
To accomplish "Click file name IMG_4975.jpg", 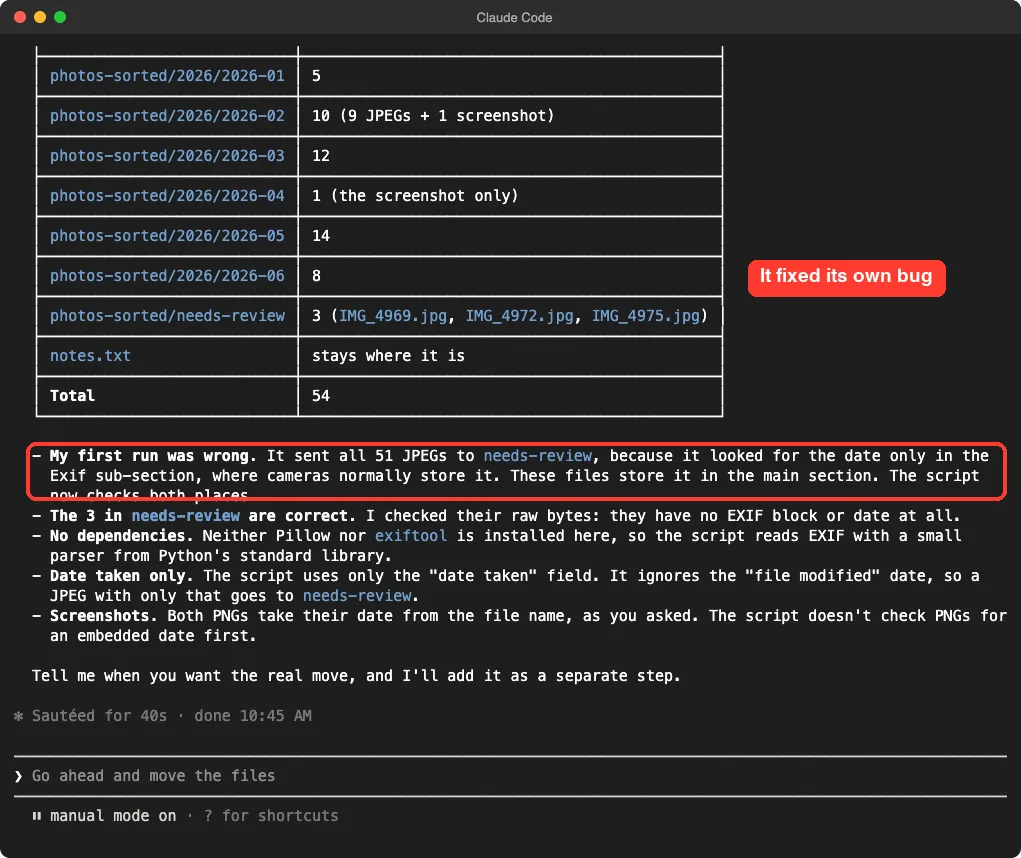I will pyautogui.click(x=645, y=316).
